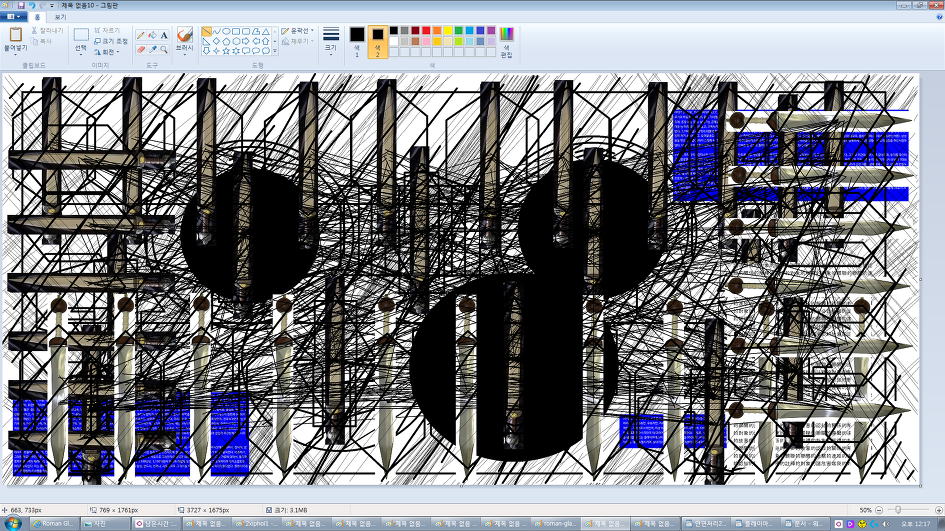Select the Color picker eyedropper tool
The image size is (945, 531).
pos(152,49)
